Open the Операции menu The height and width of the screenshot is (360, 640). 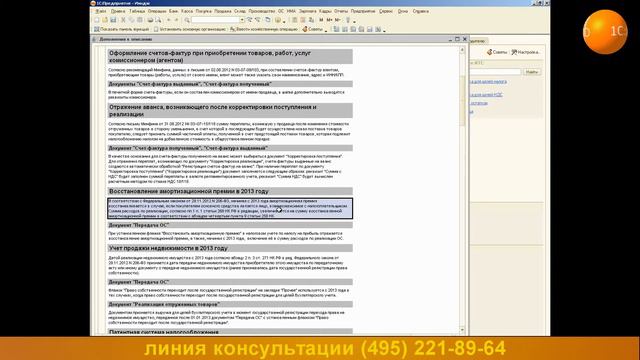click(157, 11)
